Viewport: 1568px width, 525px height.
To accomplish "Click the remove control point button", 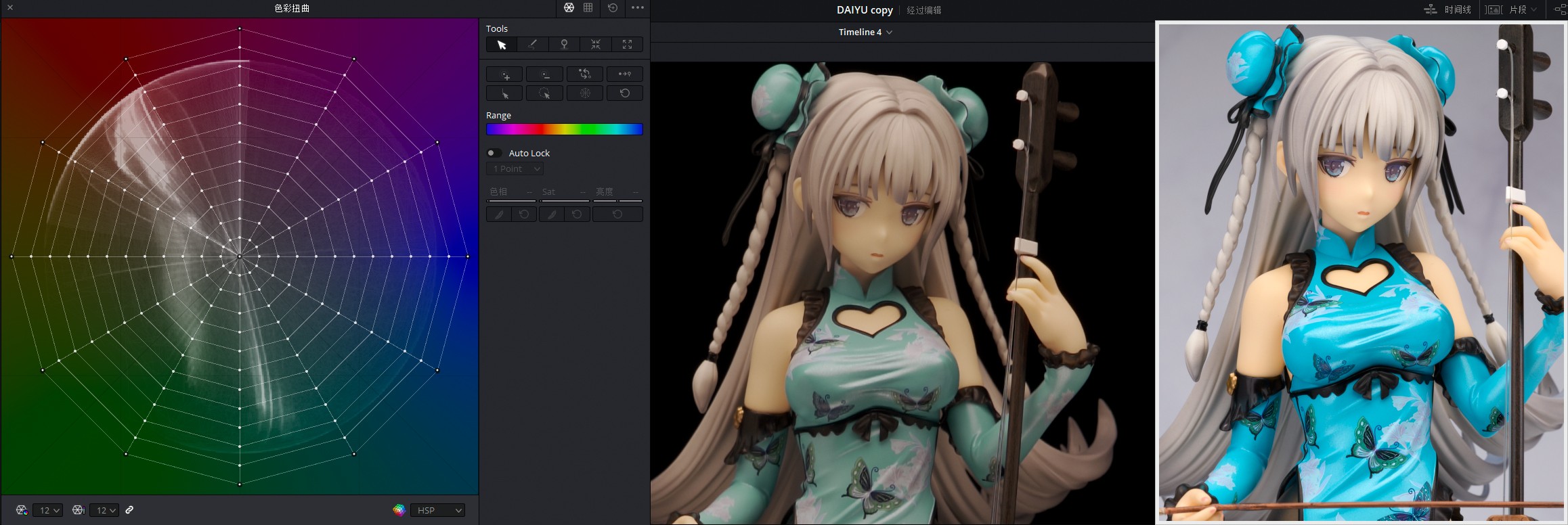I will pos(544,74).
